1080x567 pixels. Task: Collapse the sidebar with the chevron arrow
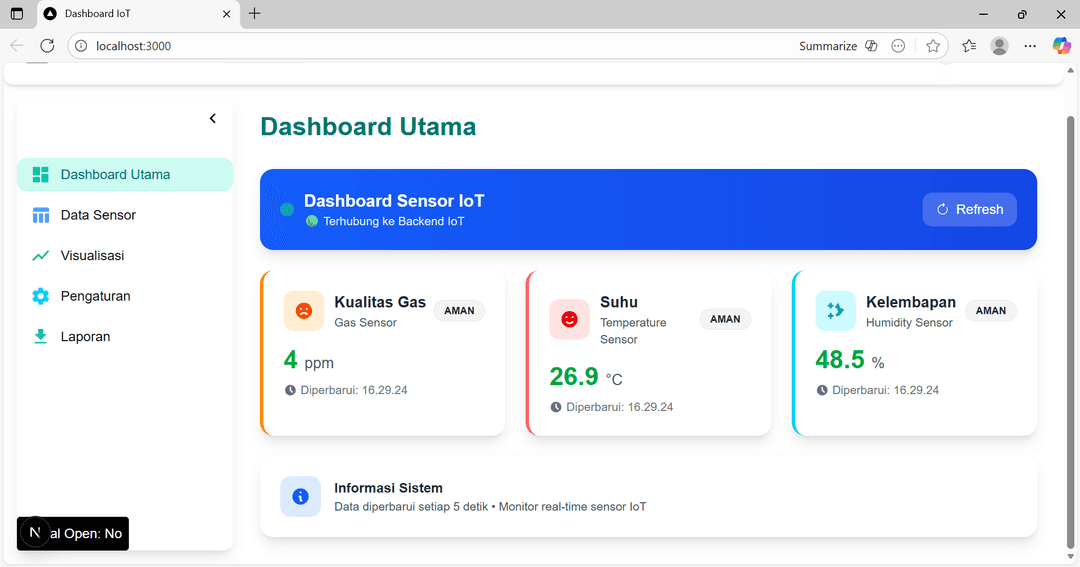[213, 118]
